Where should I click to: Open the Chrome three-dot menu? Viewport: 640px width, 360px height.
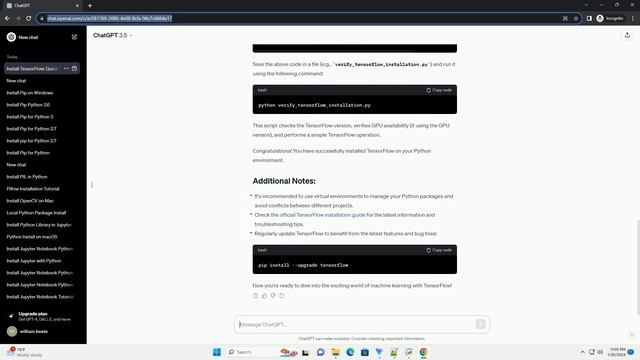[x=633, y=18]
